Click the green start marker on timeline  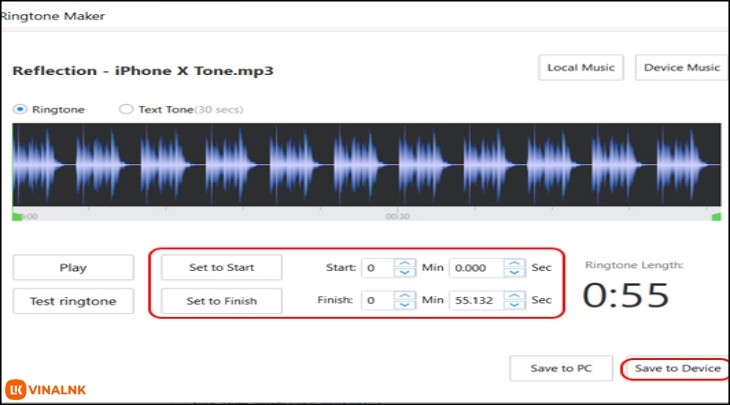click(17, 215)
